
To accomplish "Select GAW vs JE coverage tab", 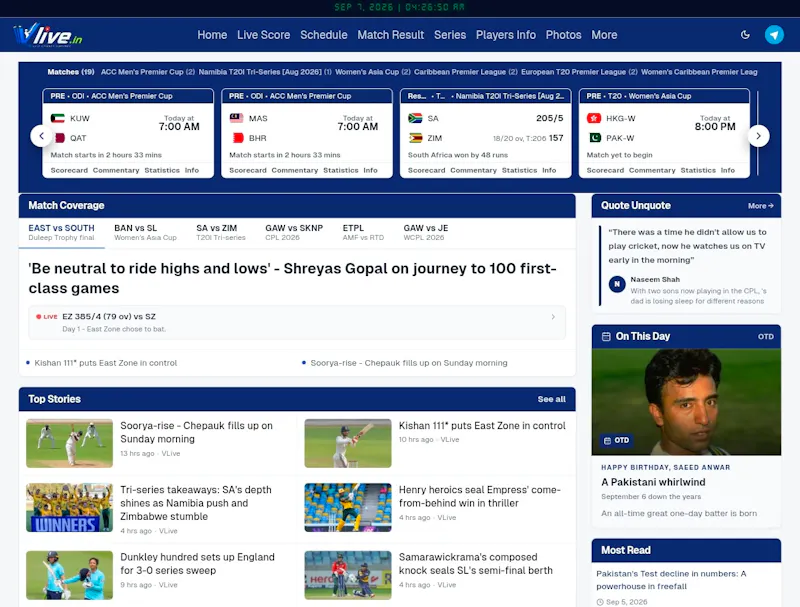I will point(426,232).
